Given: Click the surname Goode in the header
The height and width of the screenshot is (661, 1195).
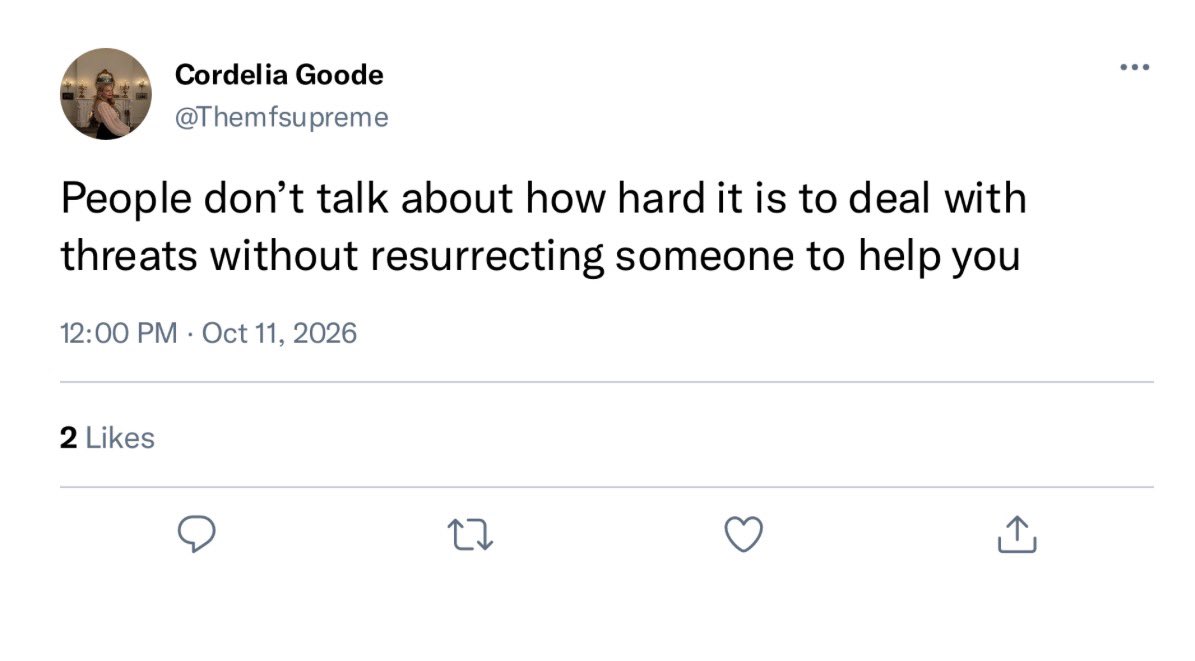Looking at the screenshot, I should point(339,75).
